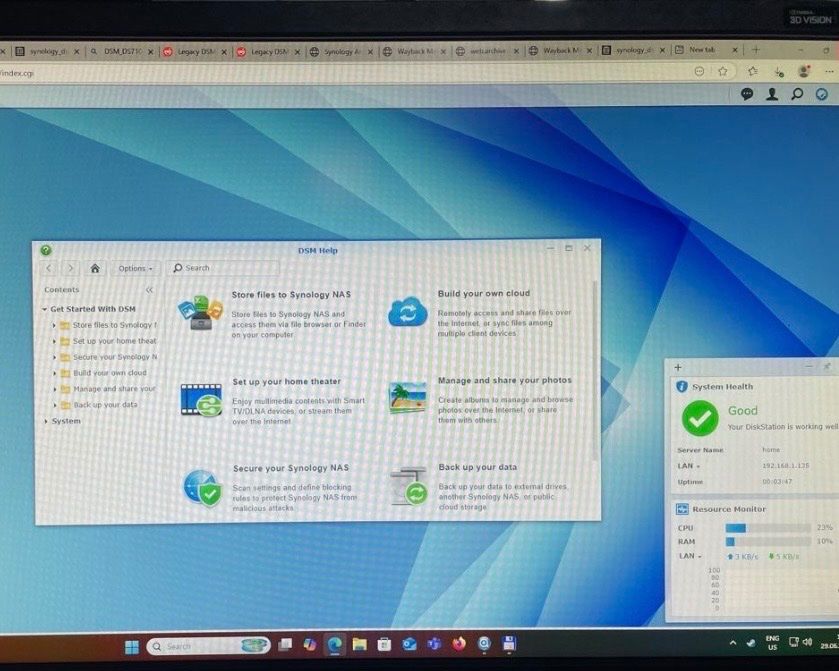Click the green DSM Help question mark icon
The height and width of the screenshot is (671, 839).
coord(46,250)
